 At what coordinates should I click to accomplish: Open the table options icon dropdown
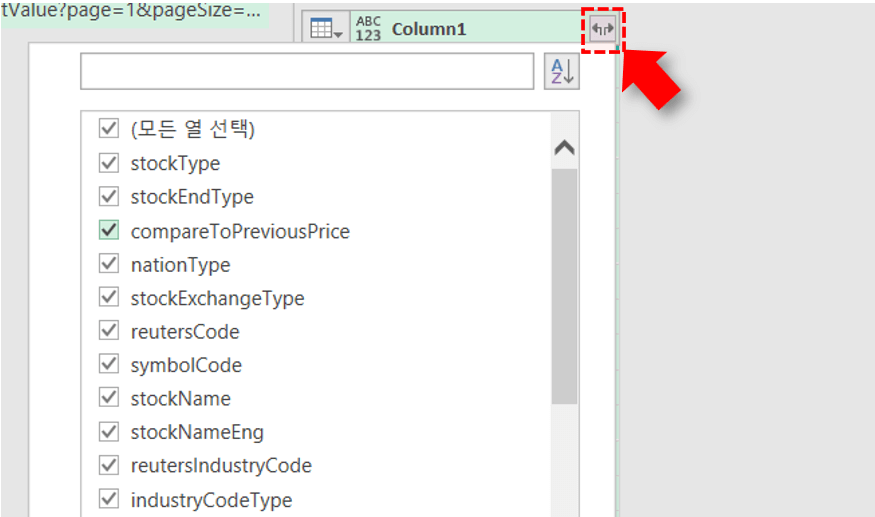pyautogui.click(x=326, y=29)
